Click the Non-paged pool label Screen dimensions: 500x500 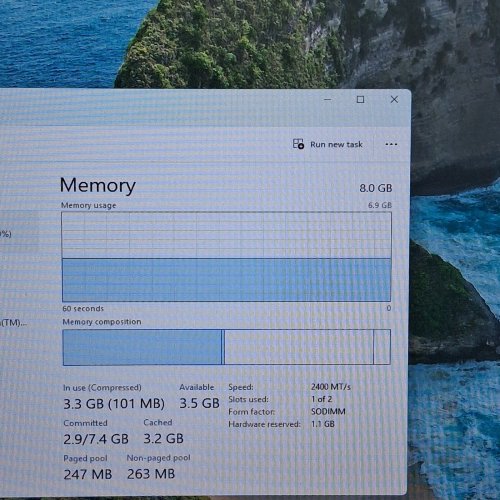pyautogui.click(x=158, y=458)
